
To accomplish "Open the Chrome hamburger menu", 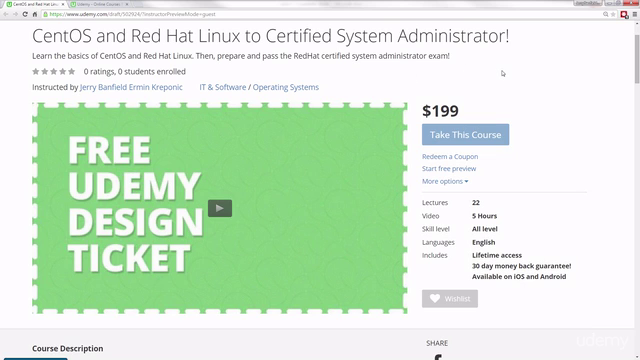I will (635, 14).
